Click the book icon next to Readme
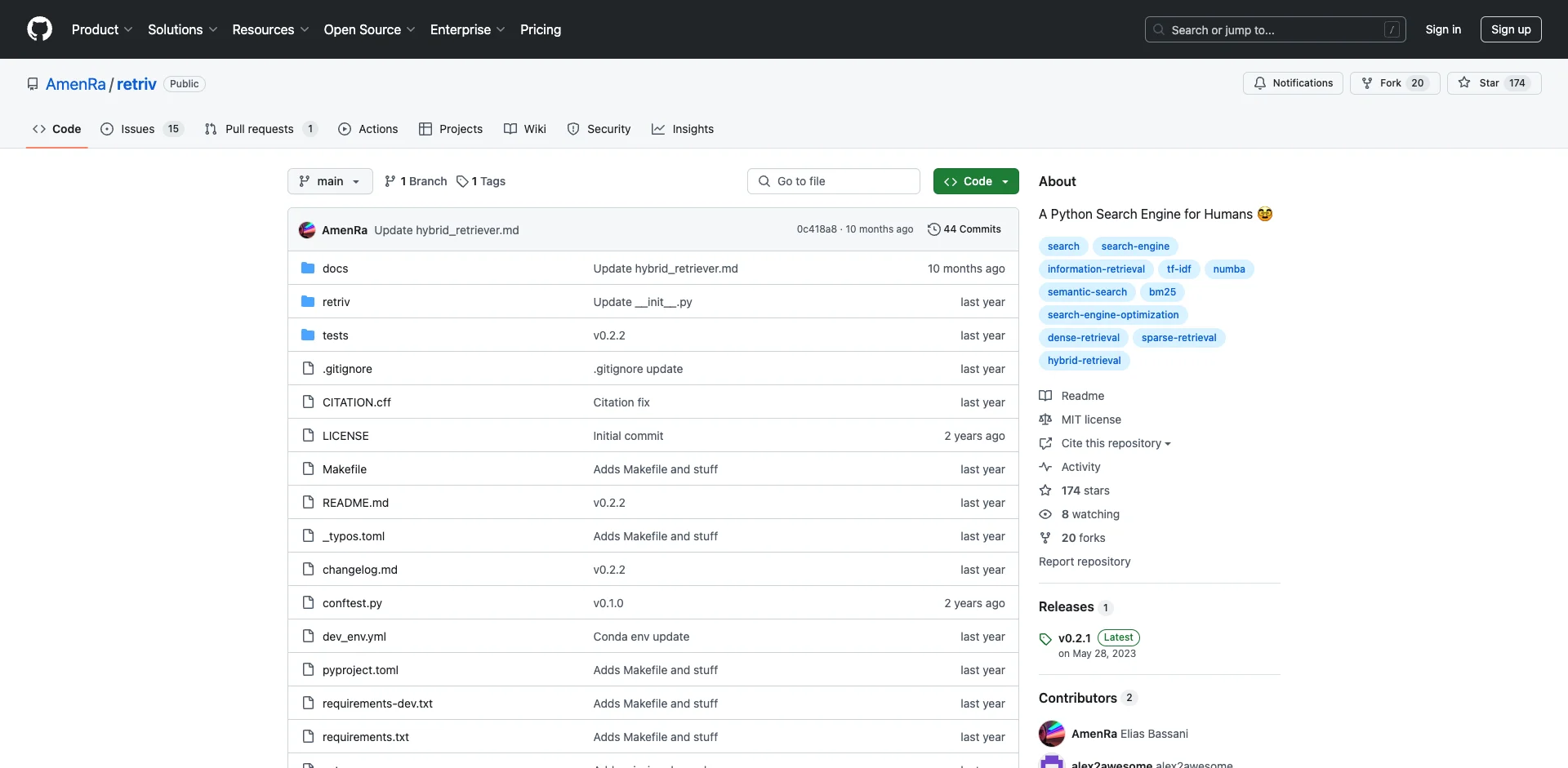 tap(1045, 396)
